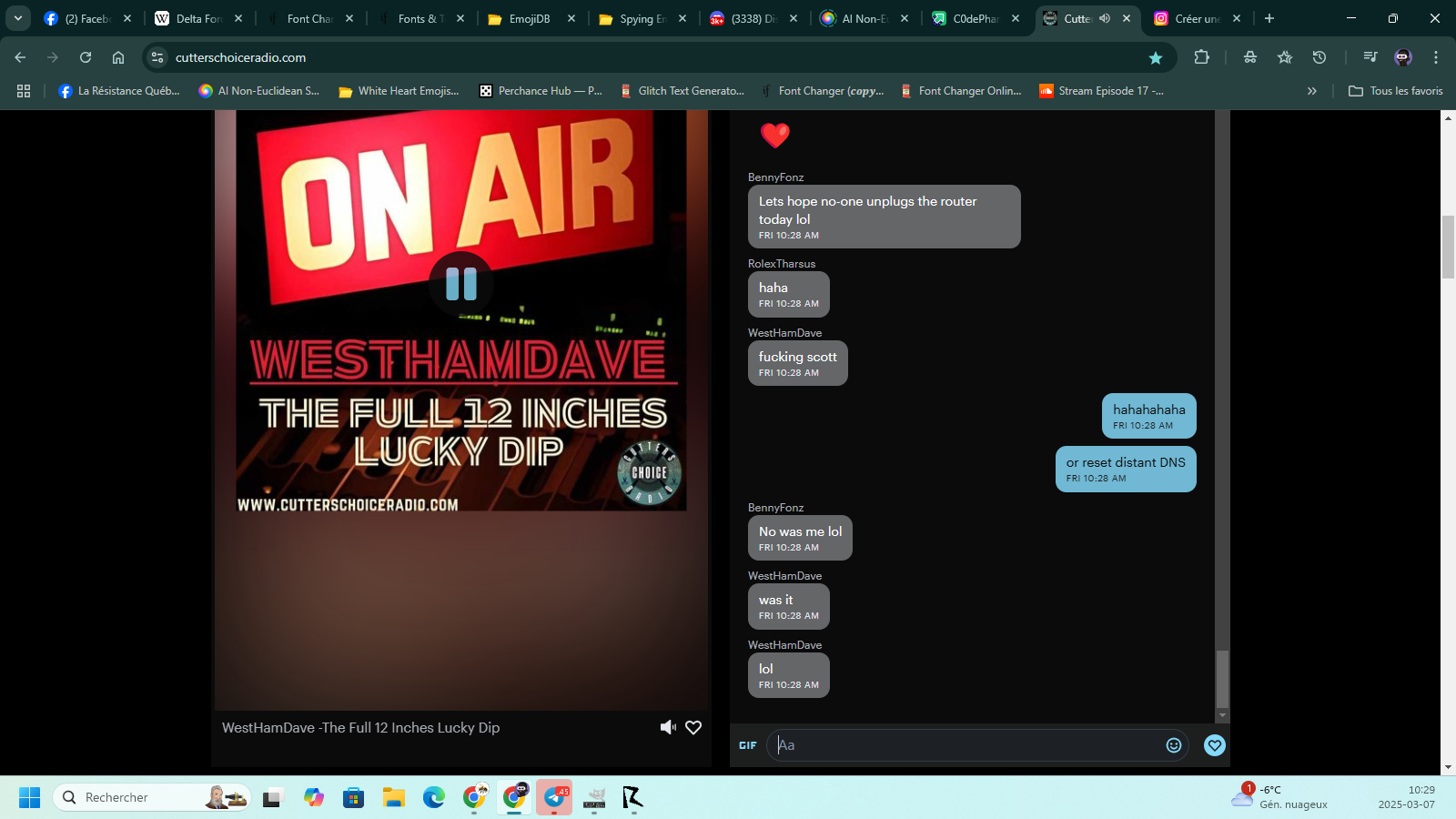Open the Chrome three-dot menu
1456x819 pixels.
coord(1436,57)
